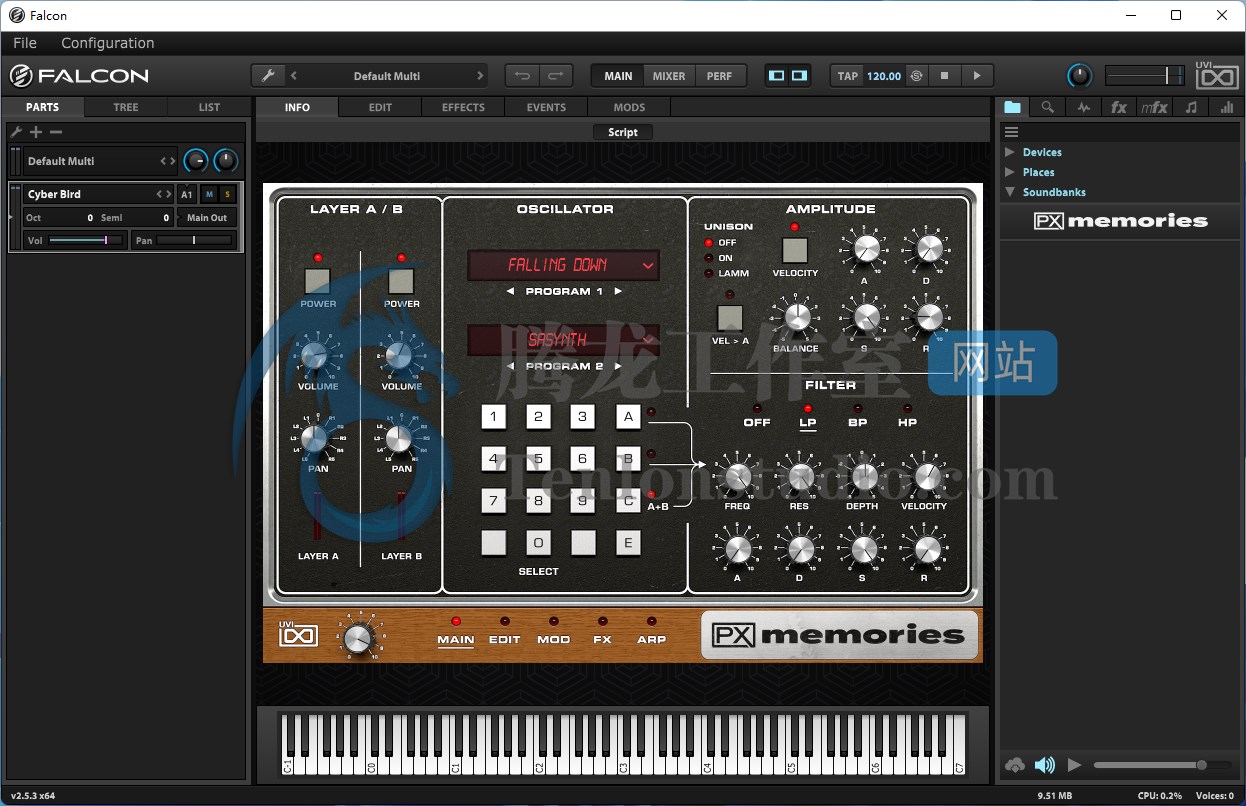Go to next Program 2 preset
This screenshot has height=806, width=1246.
(618, 367)
